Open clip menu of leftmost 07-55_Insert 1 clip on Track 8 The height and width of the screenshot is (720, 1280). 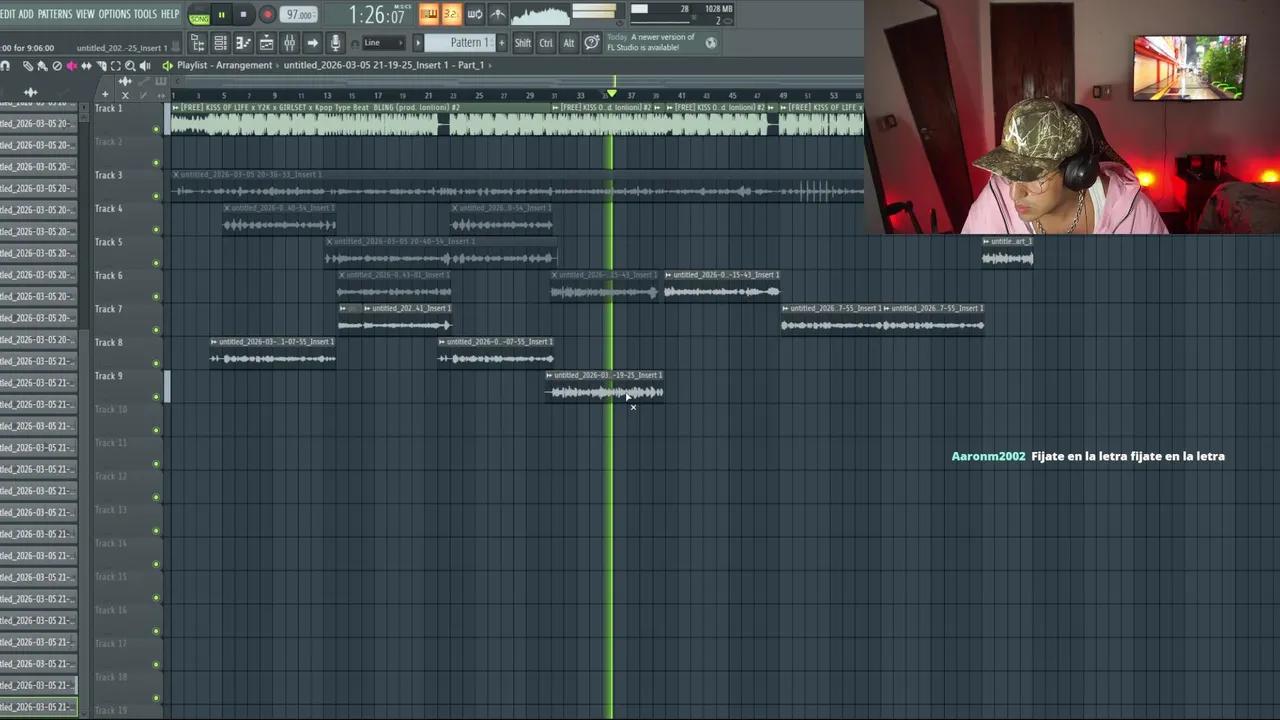point(214,342)
